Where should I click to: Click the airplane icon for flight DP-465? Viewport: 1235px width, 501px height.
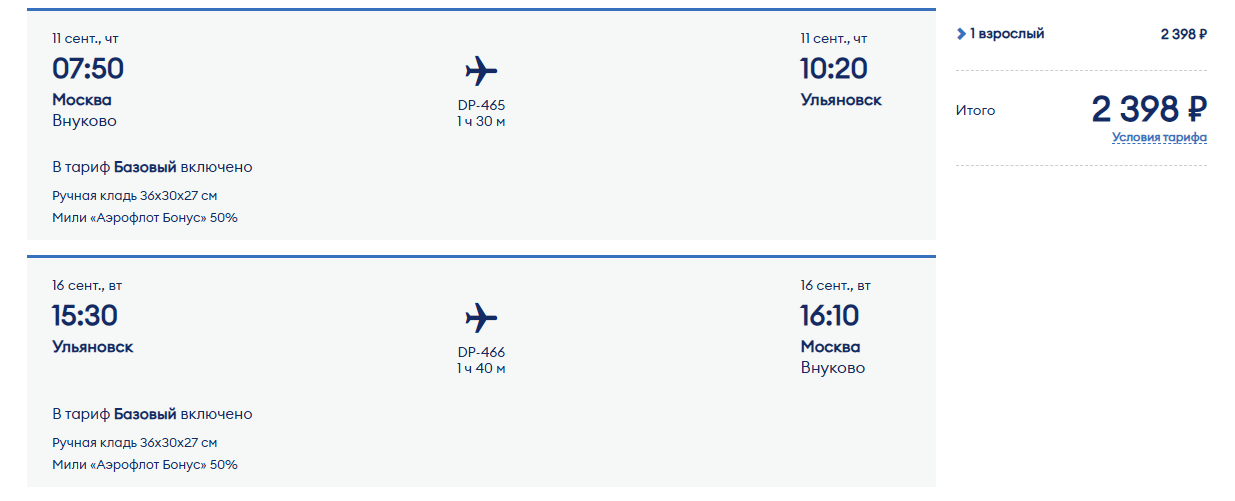(x=481, y=71)
